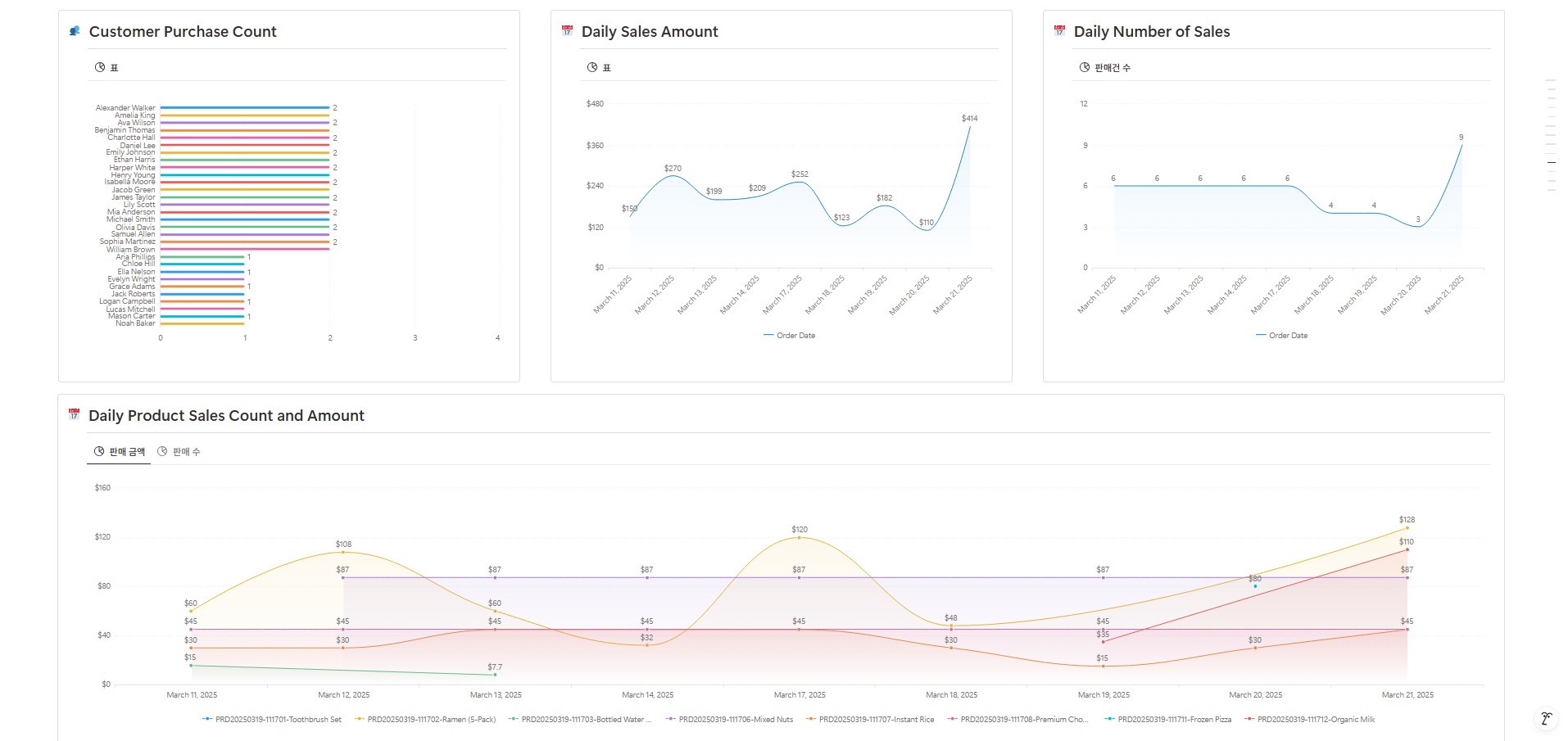
Task: Click the Emily Johnson customer label
Action: (130, 152)
